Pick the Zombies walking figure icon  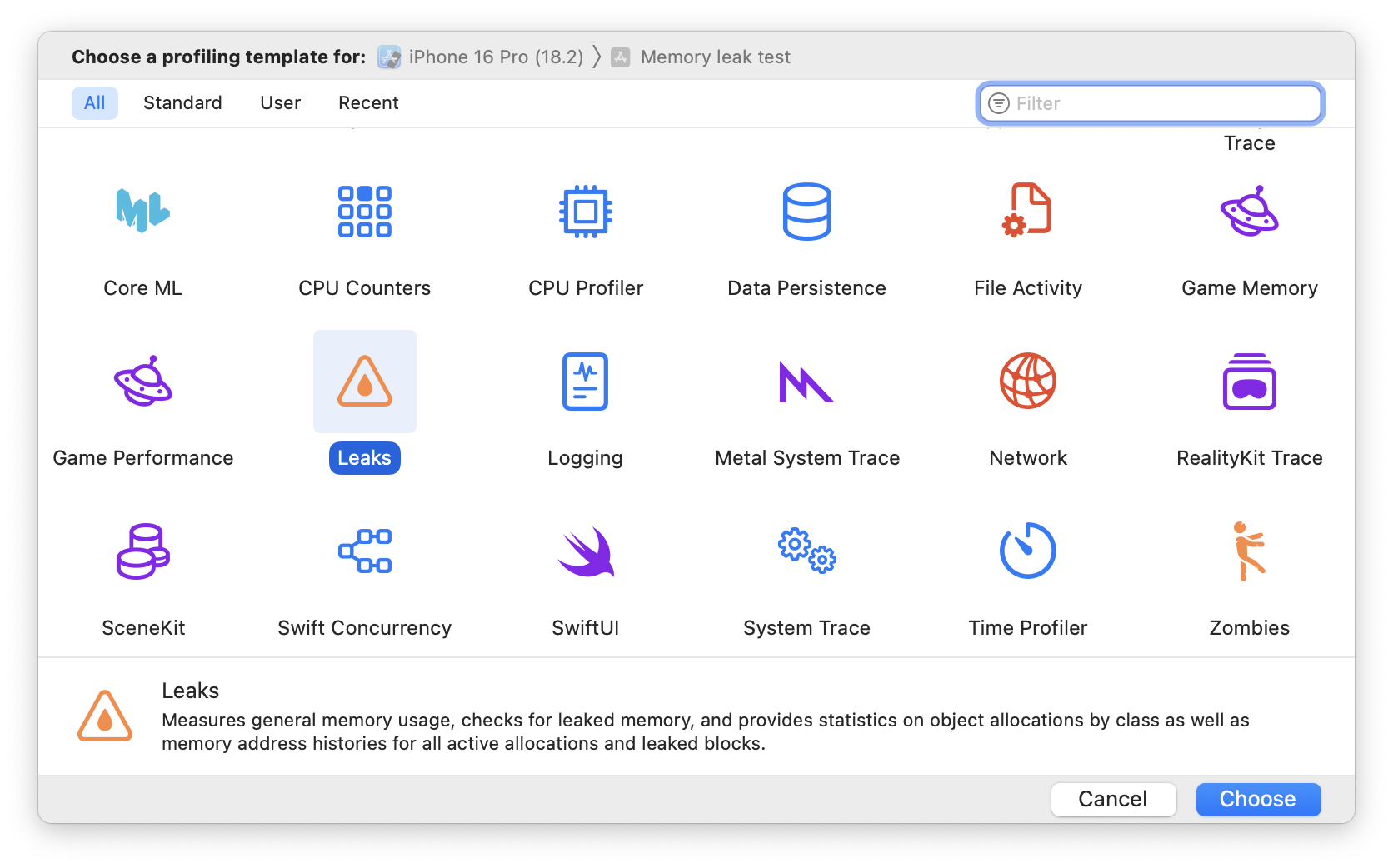point(1249,551)
